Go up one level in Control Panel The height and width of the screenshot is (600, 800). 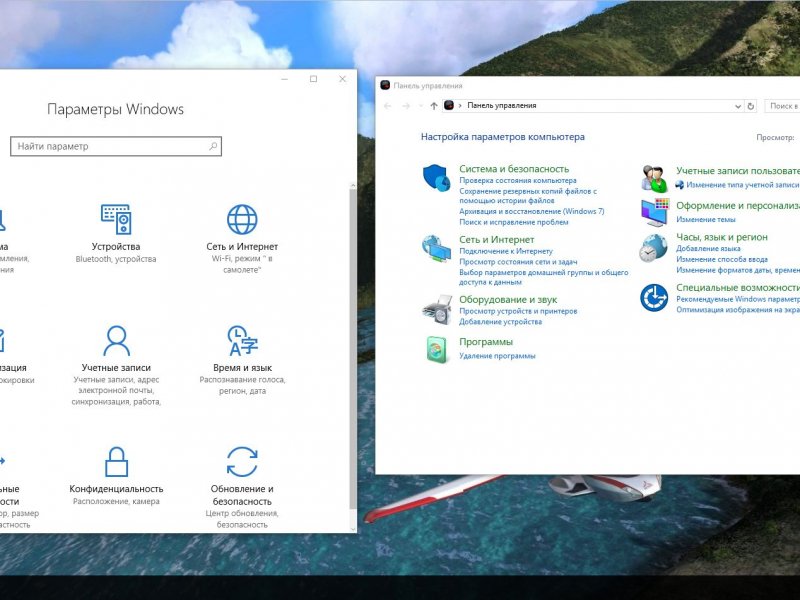(x=434, y=106)
